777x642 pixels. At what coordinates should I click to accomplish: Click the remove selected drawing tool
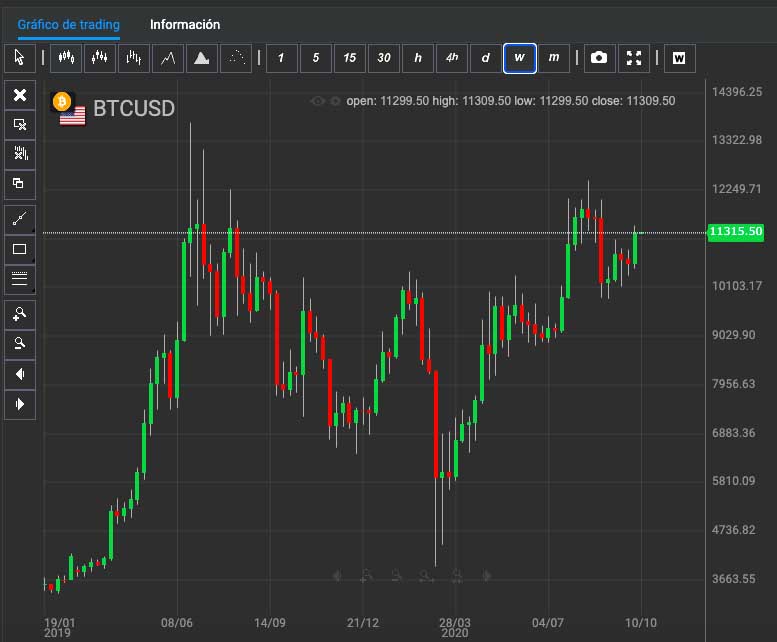click(20, 124)
